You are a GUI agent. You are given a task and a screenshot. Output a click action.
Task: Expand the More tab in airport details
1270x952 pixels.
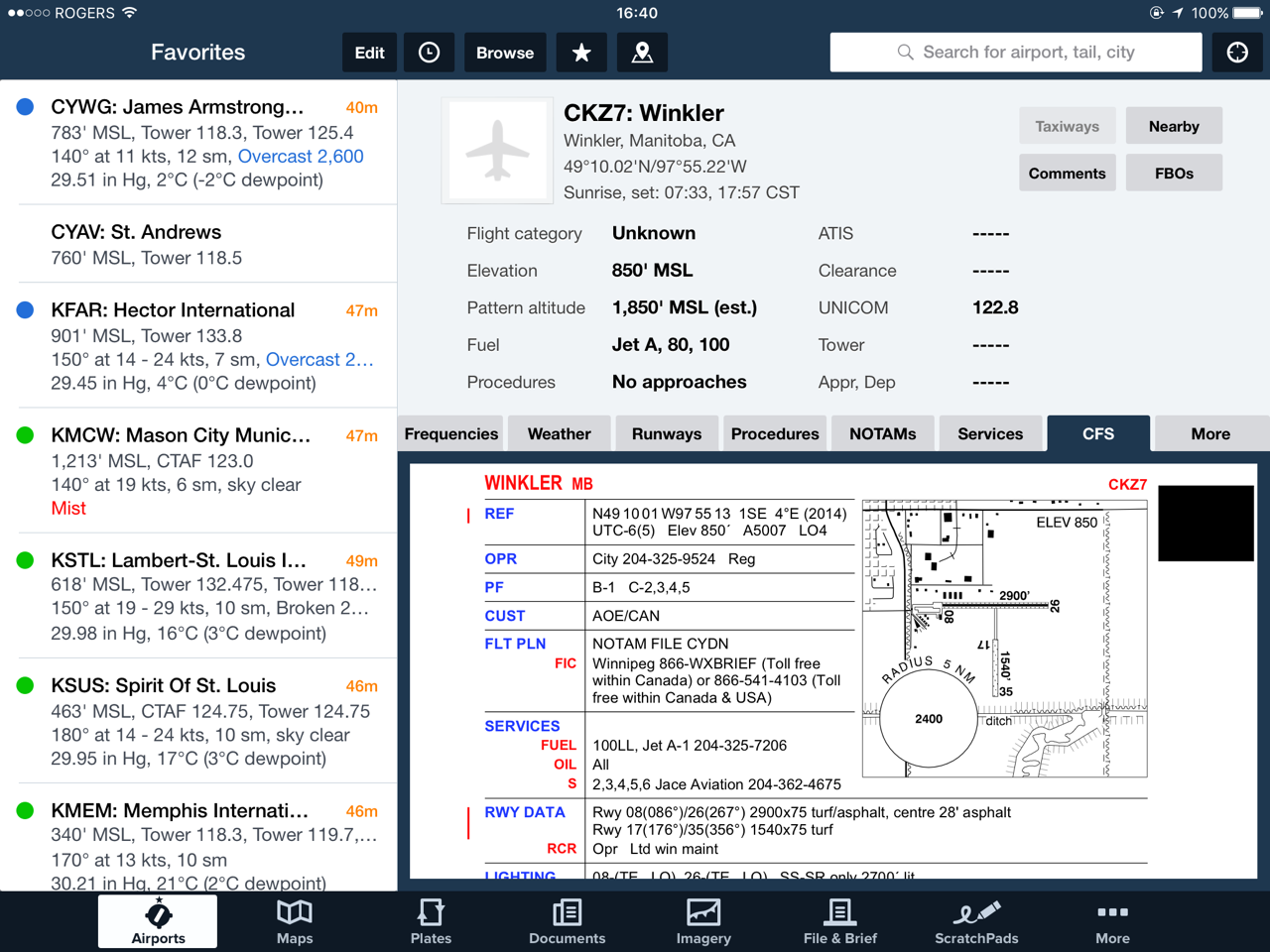[x=1210, y=434]
